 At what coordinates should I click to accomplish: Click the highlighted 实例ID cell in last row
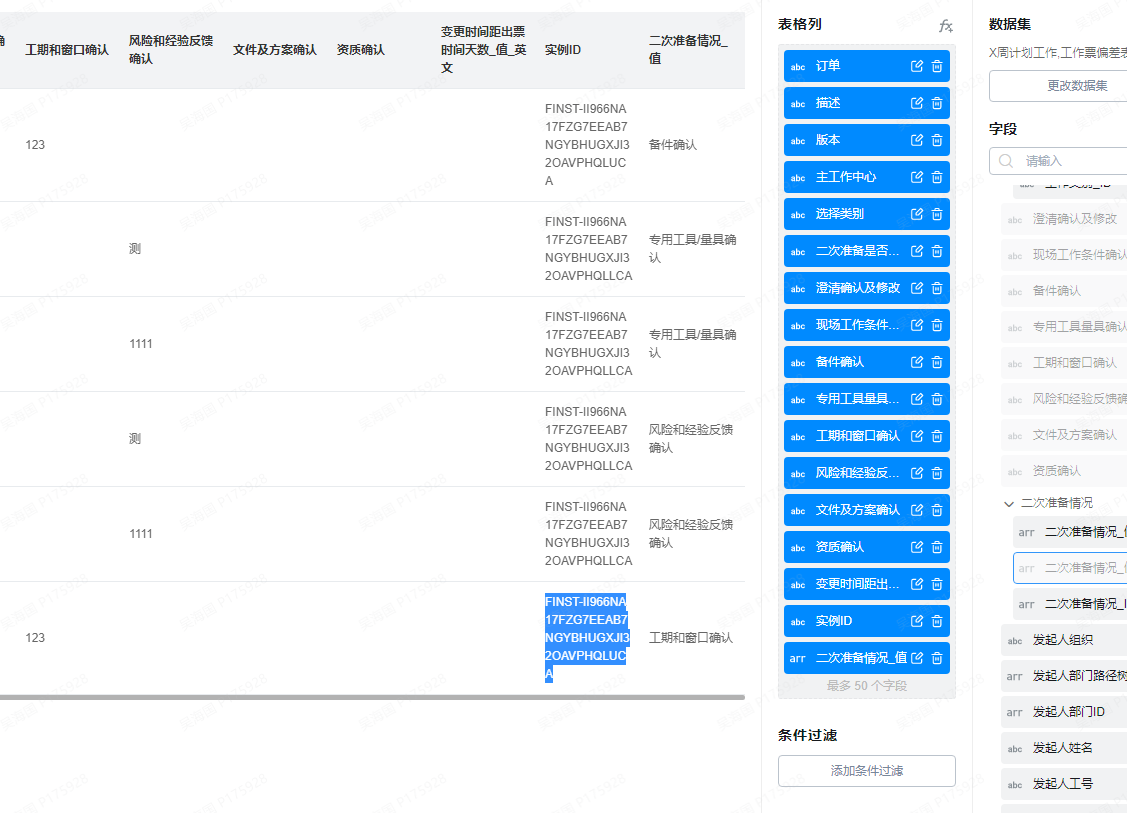pos(586,638)
